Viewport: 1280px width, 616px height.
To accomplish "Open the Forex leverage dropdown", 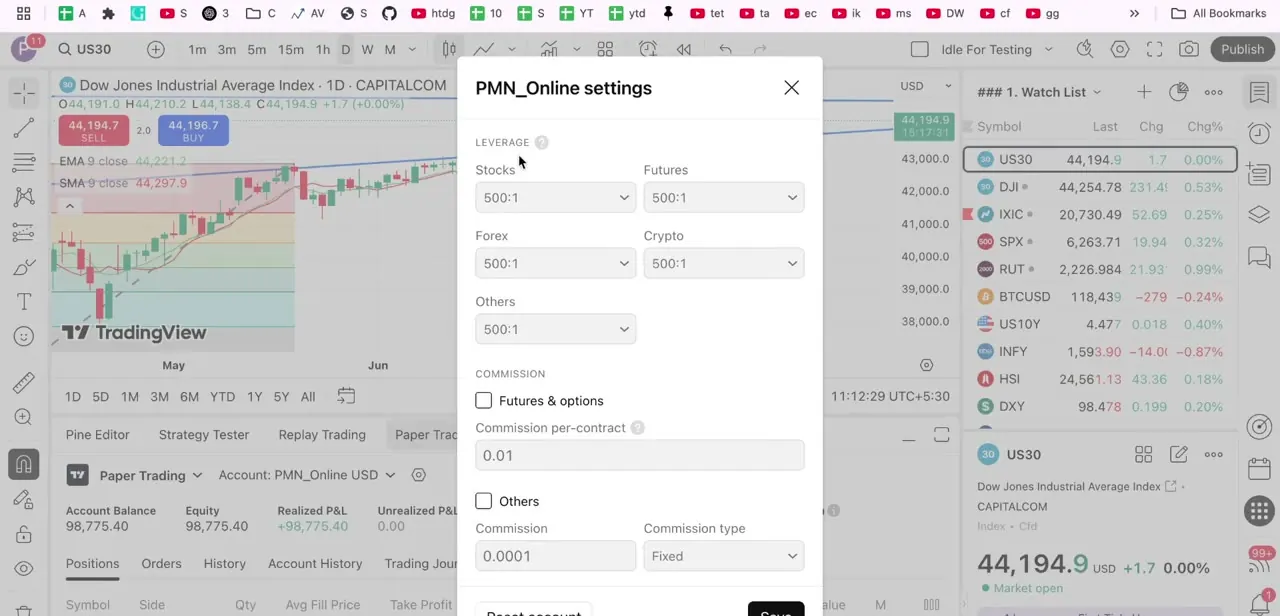I will [555, 264].
